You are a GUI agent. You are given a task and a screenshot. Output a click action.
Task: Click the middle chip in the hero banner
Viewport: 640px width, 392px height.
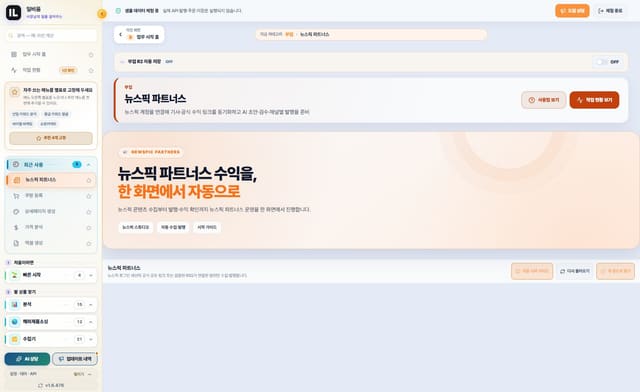click(x=173, y=227)
